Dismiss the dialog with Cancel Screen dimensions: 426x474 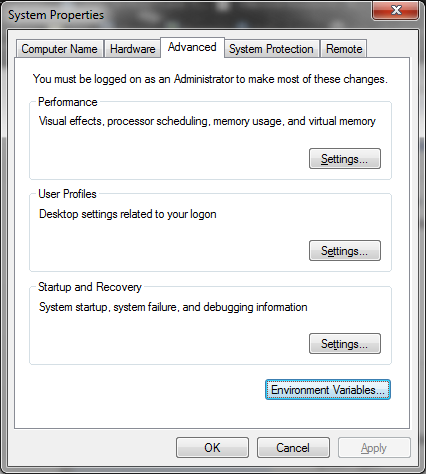pos(293,448)
